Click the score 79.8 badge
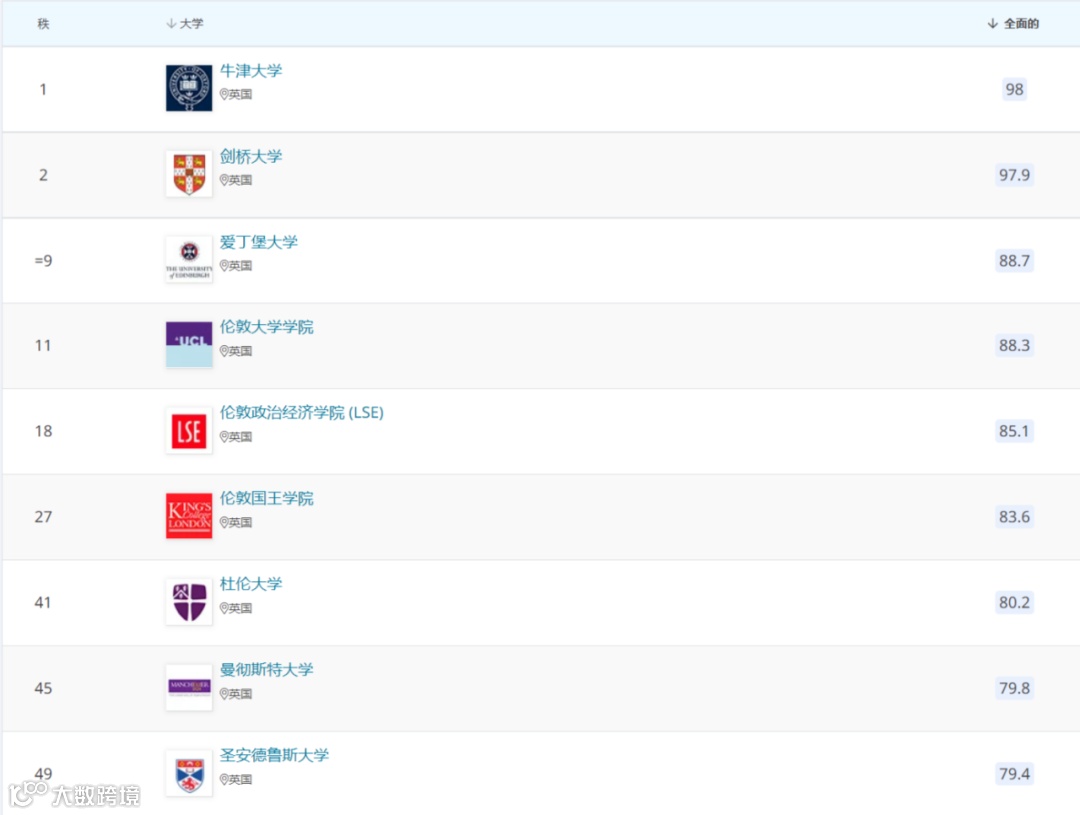Image resolution: width=1080 pixels, height=815 pixels. coord(1014,688)
